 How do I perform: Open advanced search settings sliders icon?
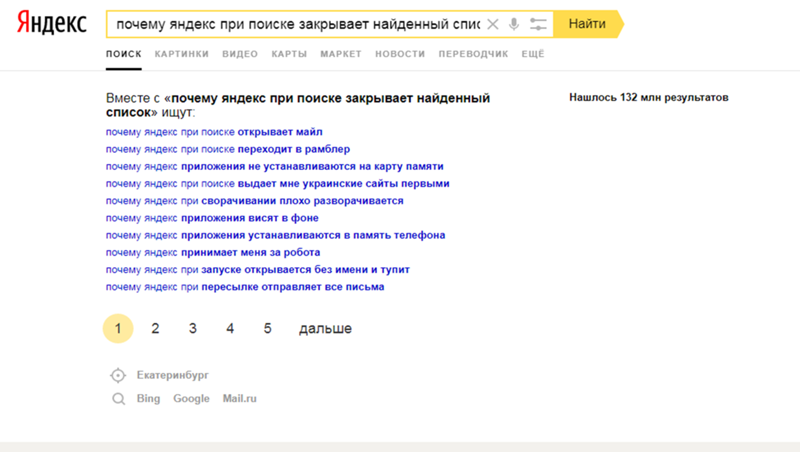(x=538, y=24)
